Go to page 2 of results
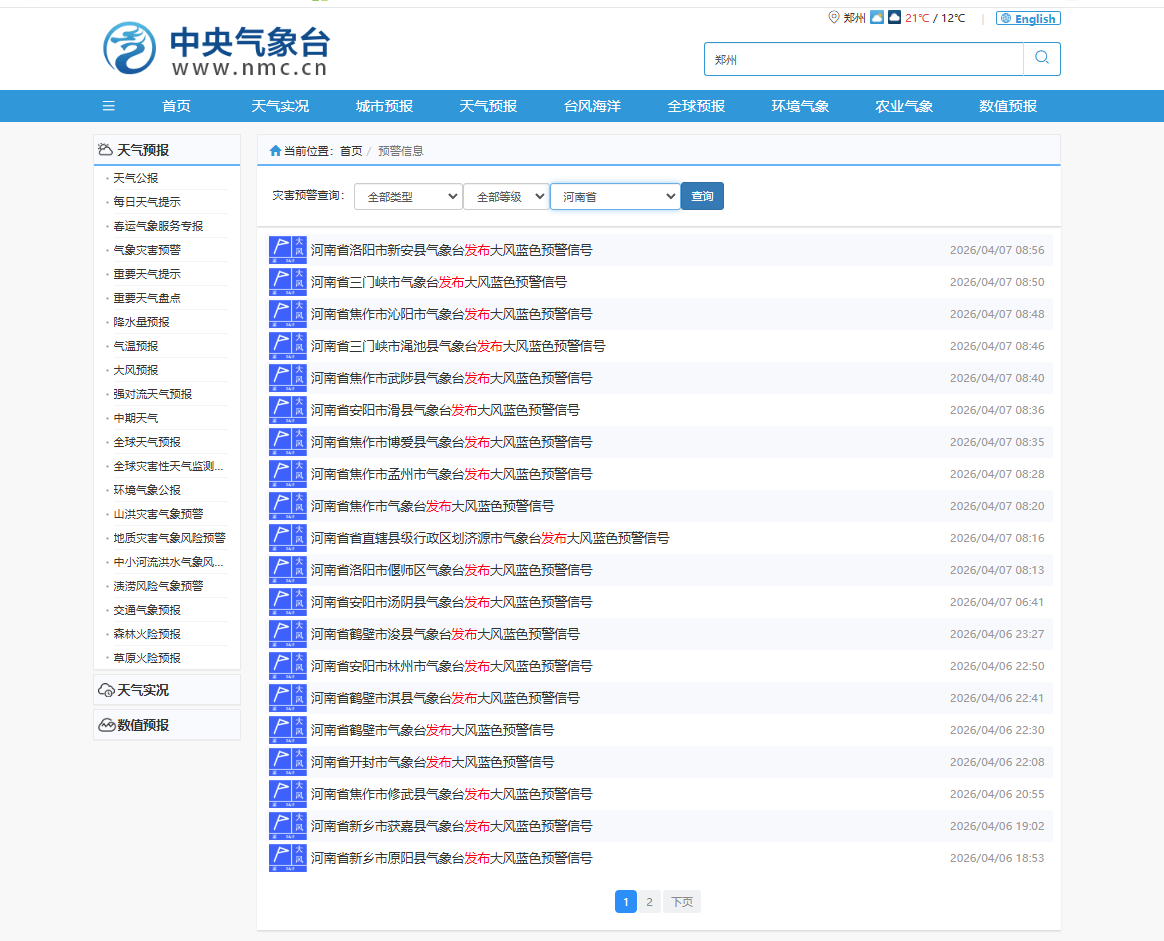 (x=649, y=902)
